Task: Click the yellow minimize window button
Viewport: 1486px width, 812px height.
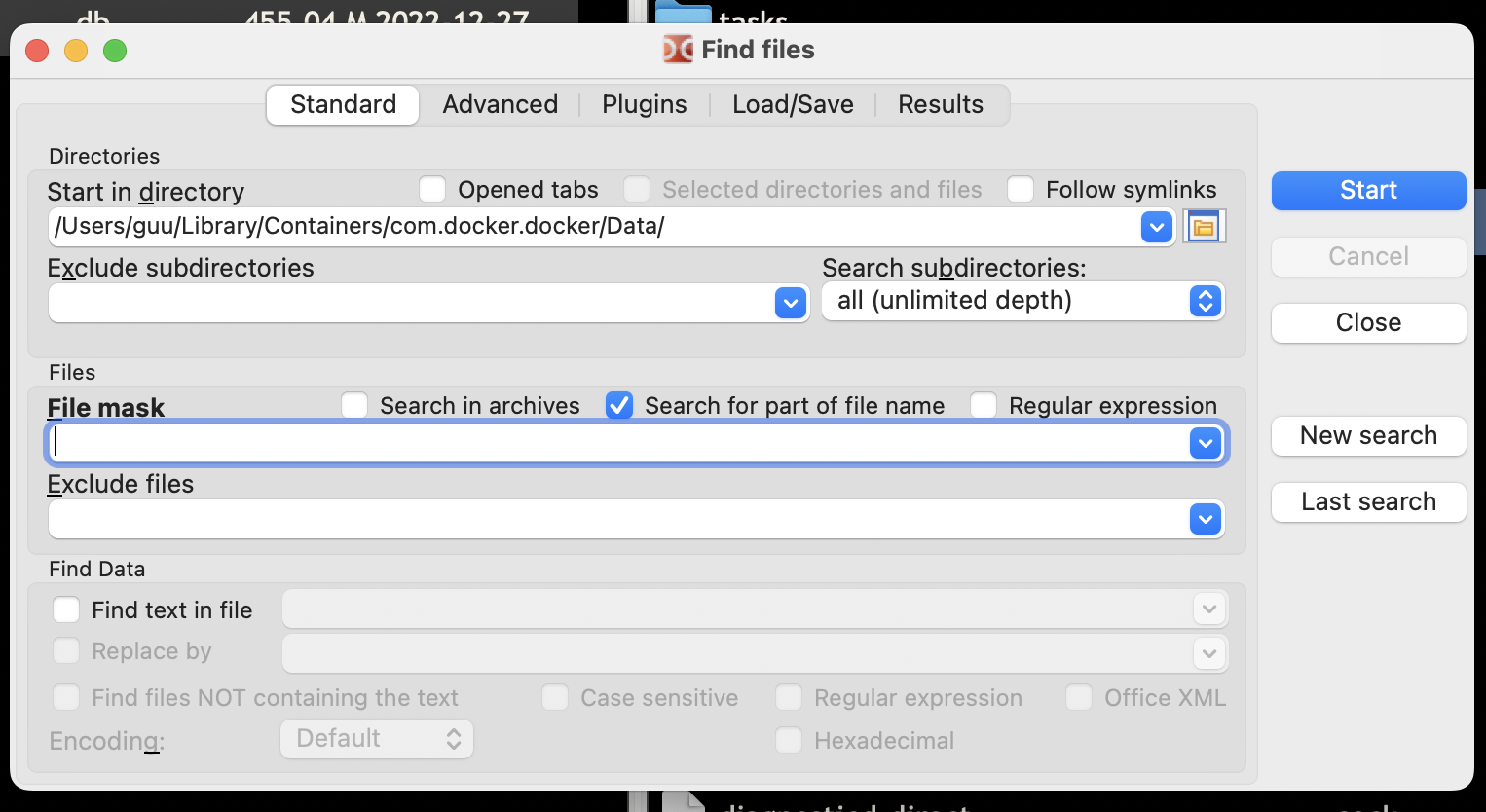Action: (76, 51)
